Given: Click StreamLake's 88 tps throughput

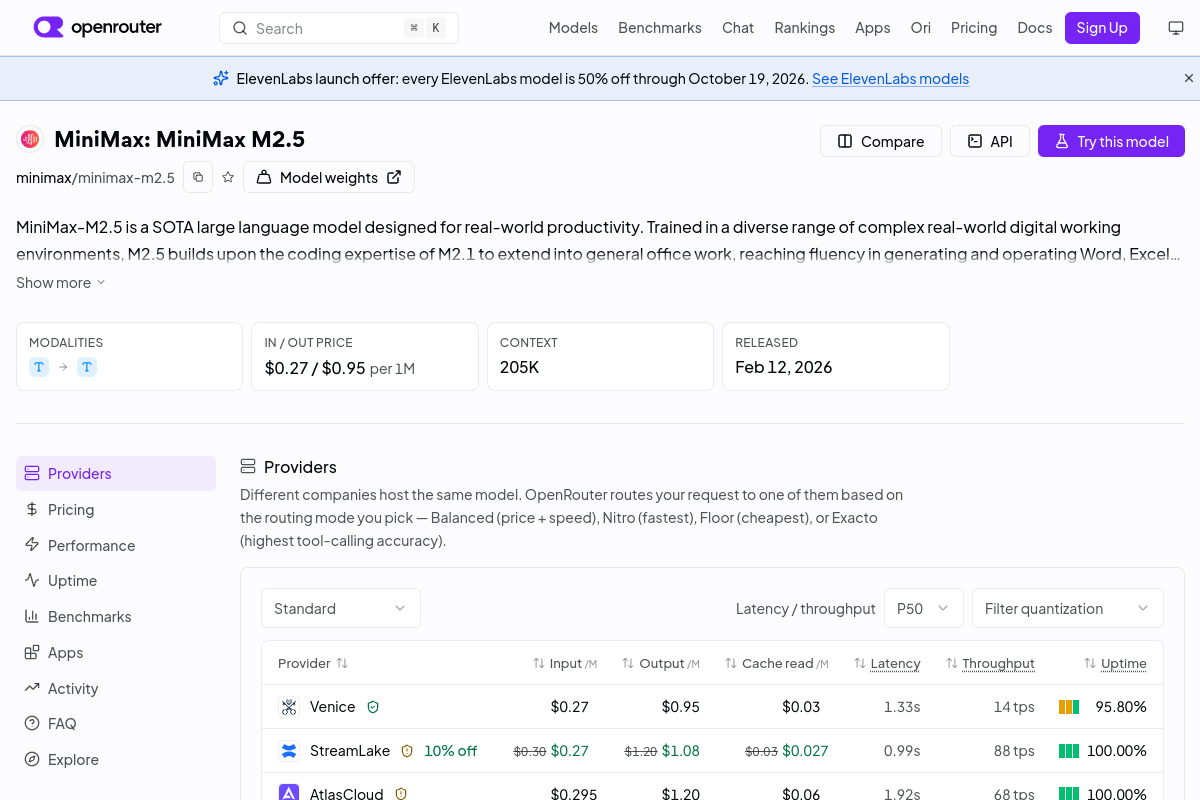Looking at the screenshot, I should pos(1015,751).
